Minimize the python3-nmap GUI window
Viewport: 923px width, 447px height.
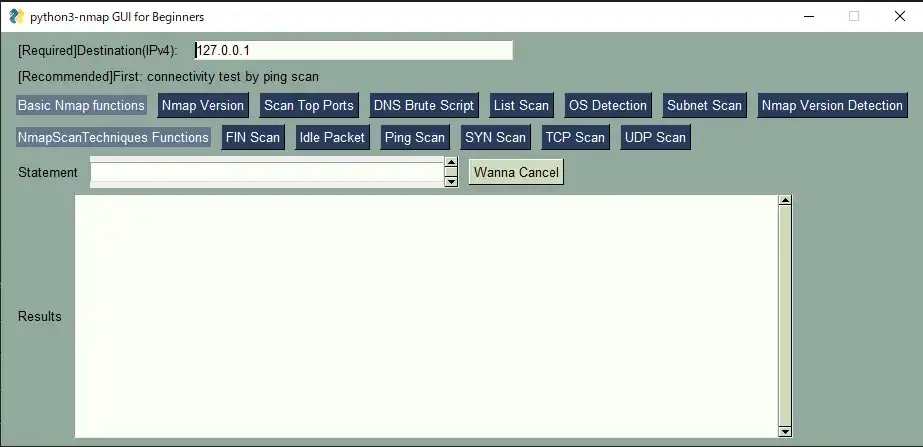click(x=809, y=16)
